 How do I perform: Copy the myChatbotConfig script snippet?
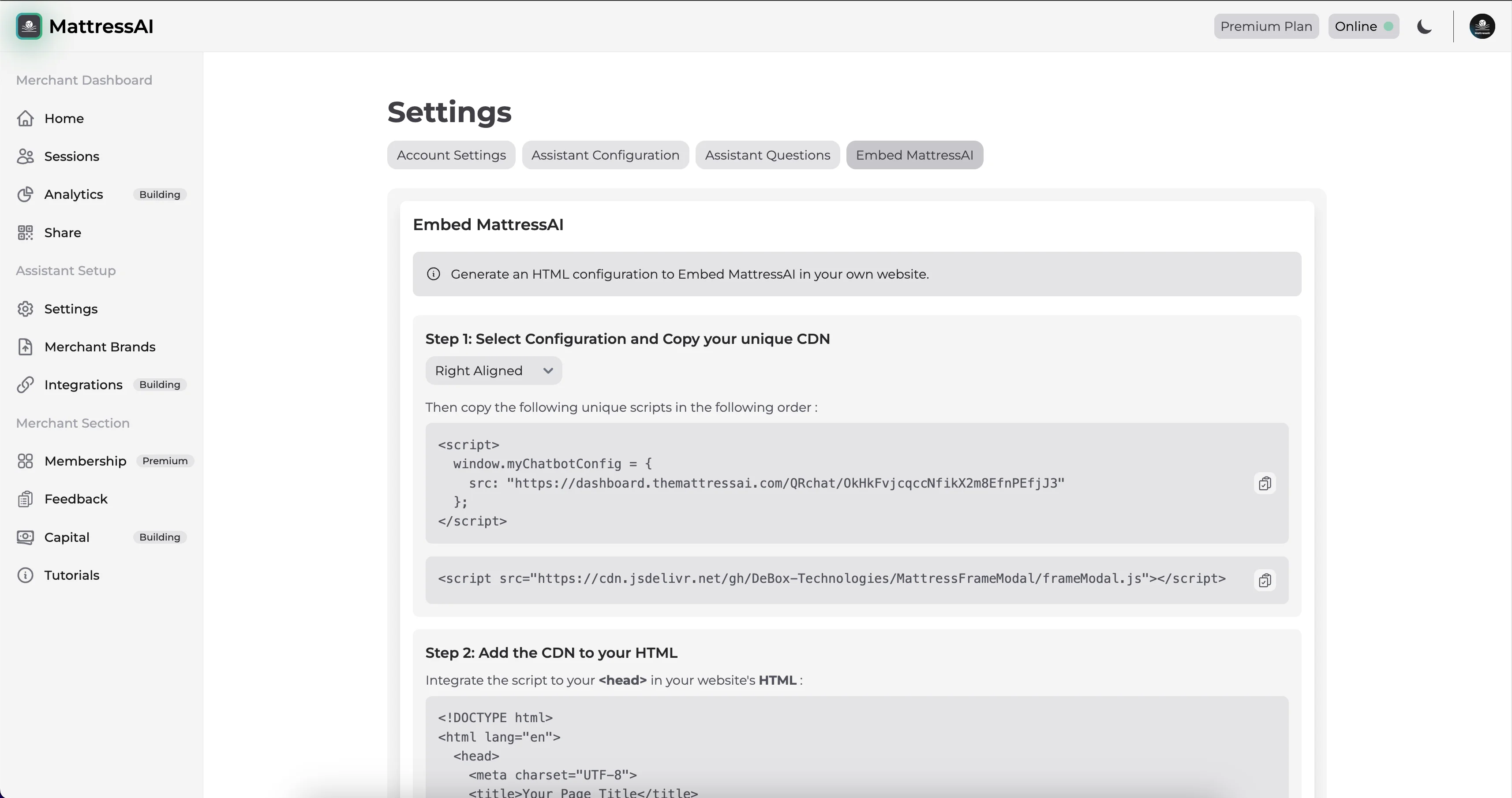(x=1265, y=484)
